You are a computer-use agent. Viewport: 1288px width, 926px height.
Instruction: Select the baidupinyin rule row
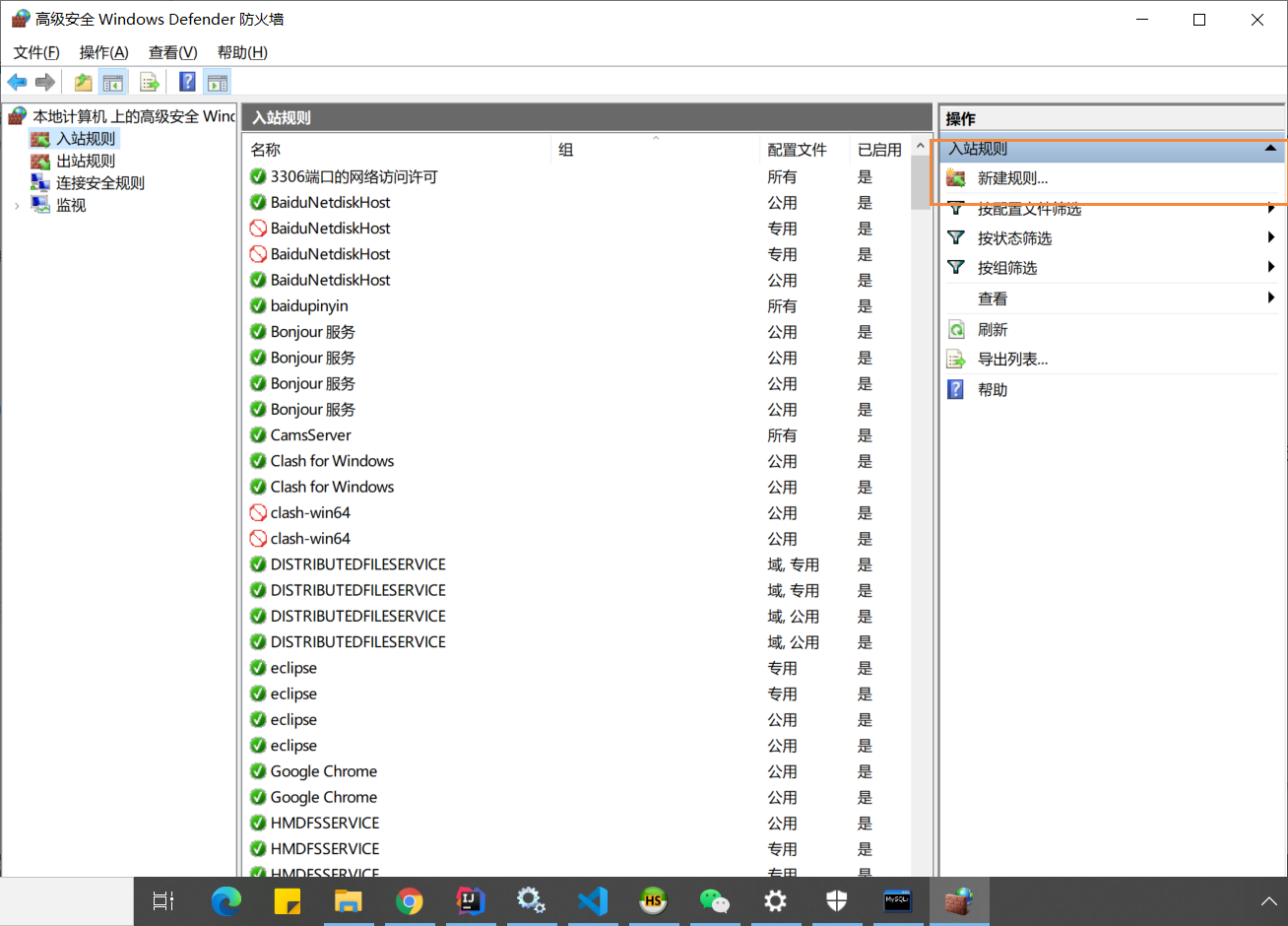tap(577, 305)
